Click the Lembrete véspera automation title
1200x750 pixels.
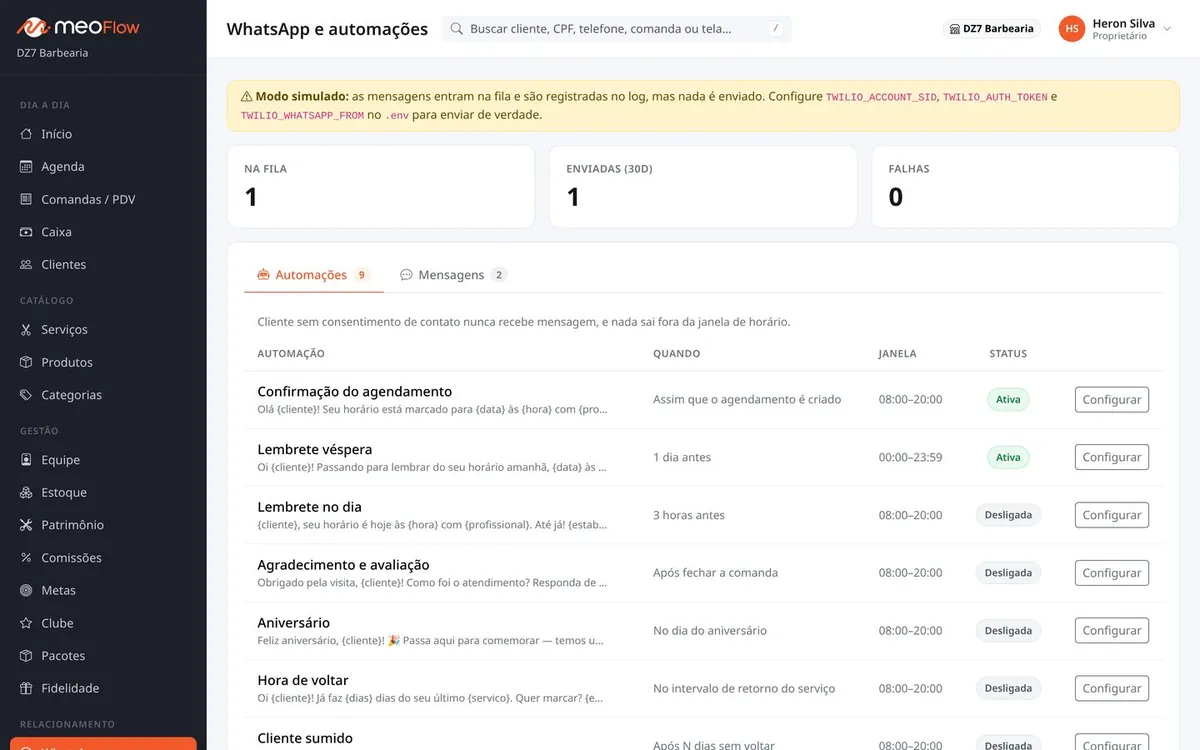click(314, 450)
